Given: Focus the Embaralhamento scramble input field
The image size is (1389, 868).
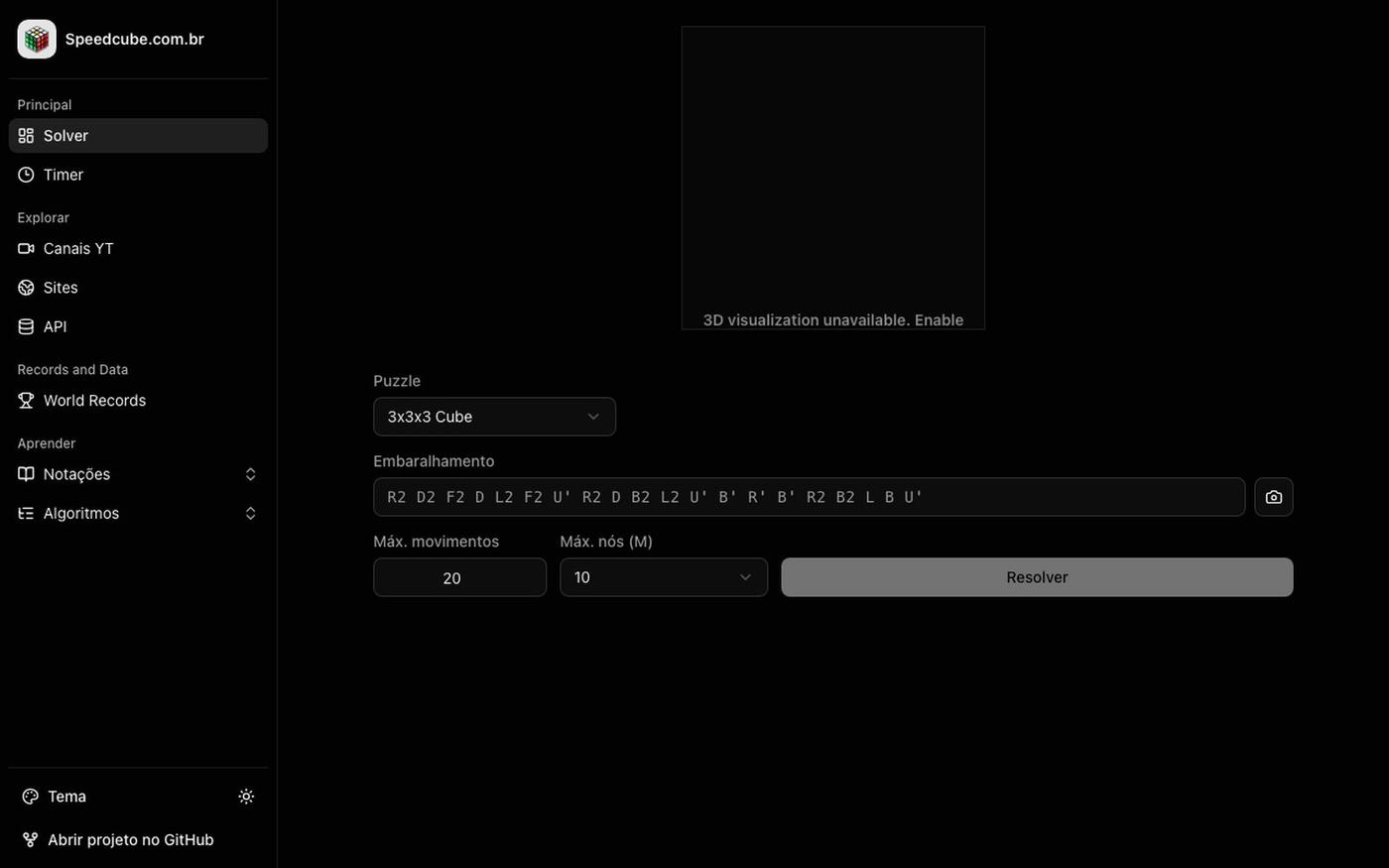Looking at the screenshot, I should click(809, 497).
